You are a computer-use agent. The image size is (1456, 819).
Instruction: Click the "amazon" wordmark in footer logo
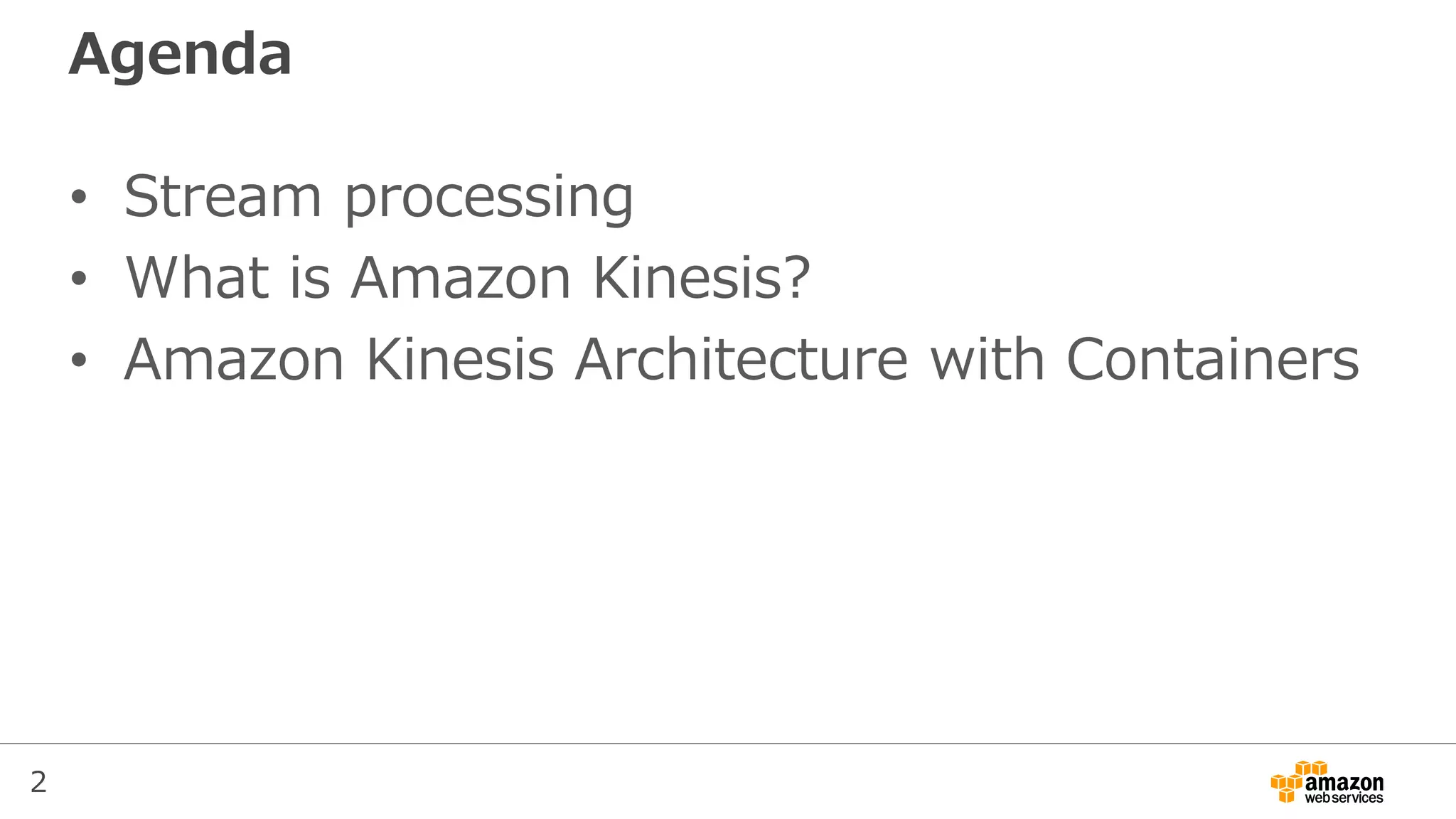pyautogui.click(x=1344, y=783)
